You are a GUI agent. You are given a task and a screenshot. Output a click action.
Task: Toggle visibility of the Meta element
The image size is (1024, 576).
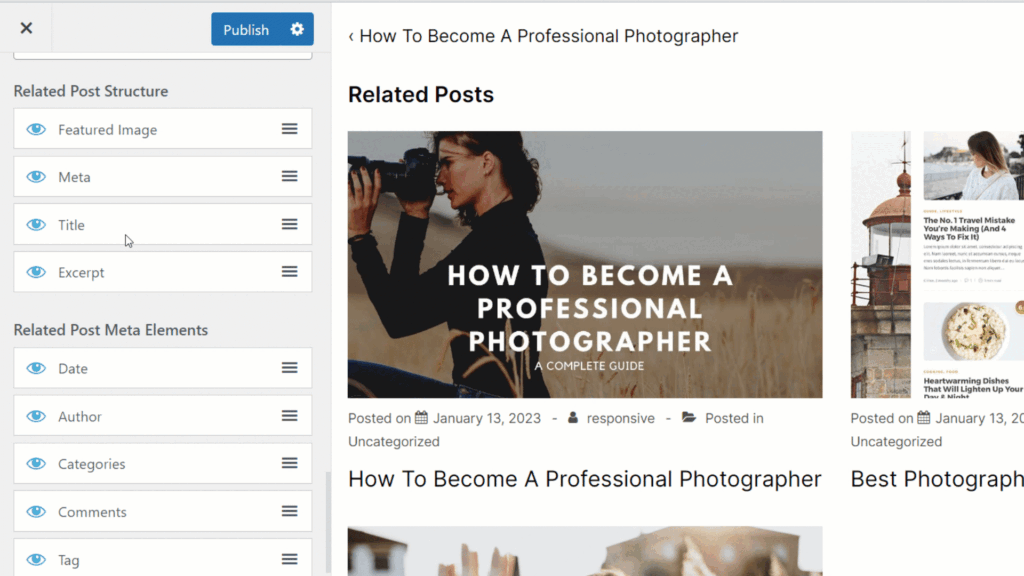36,176
